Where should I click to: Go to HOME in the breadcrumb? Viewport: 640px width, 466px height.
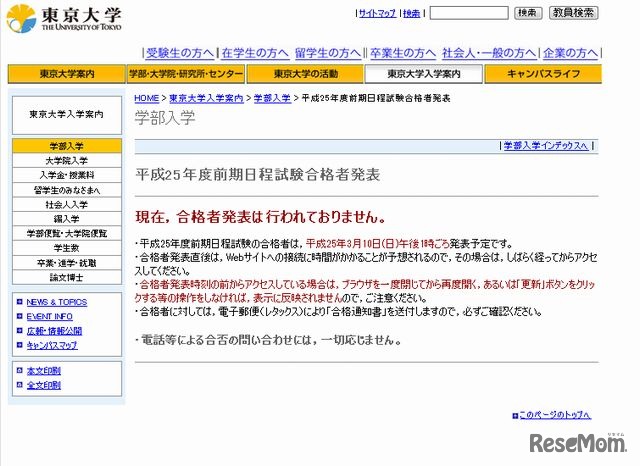pyautogui.click(x=147, y=98)
